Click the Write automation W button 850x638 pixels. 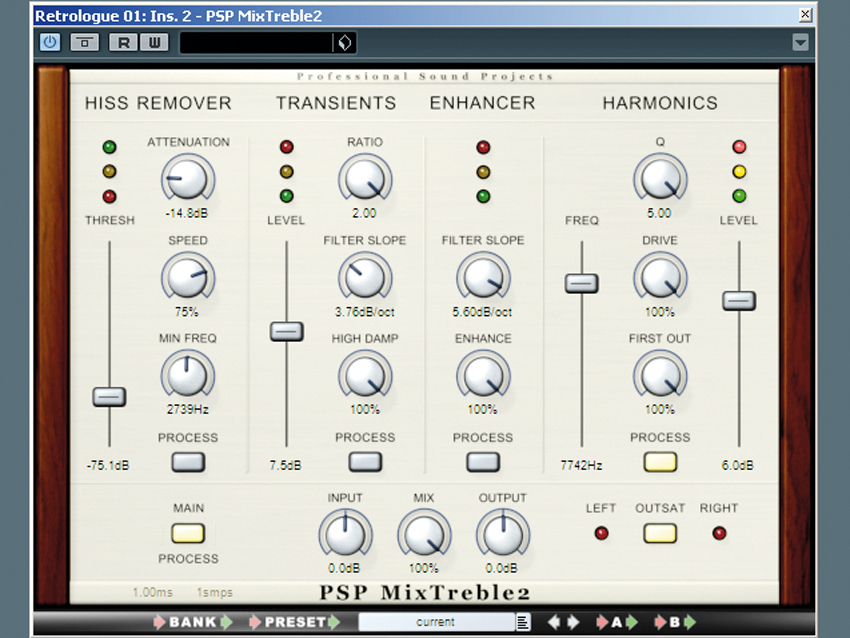click(x=154, y=42)
